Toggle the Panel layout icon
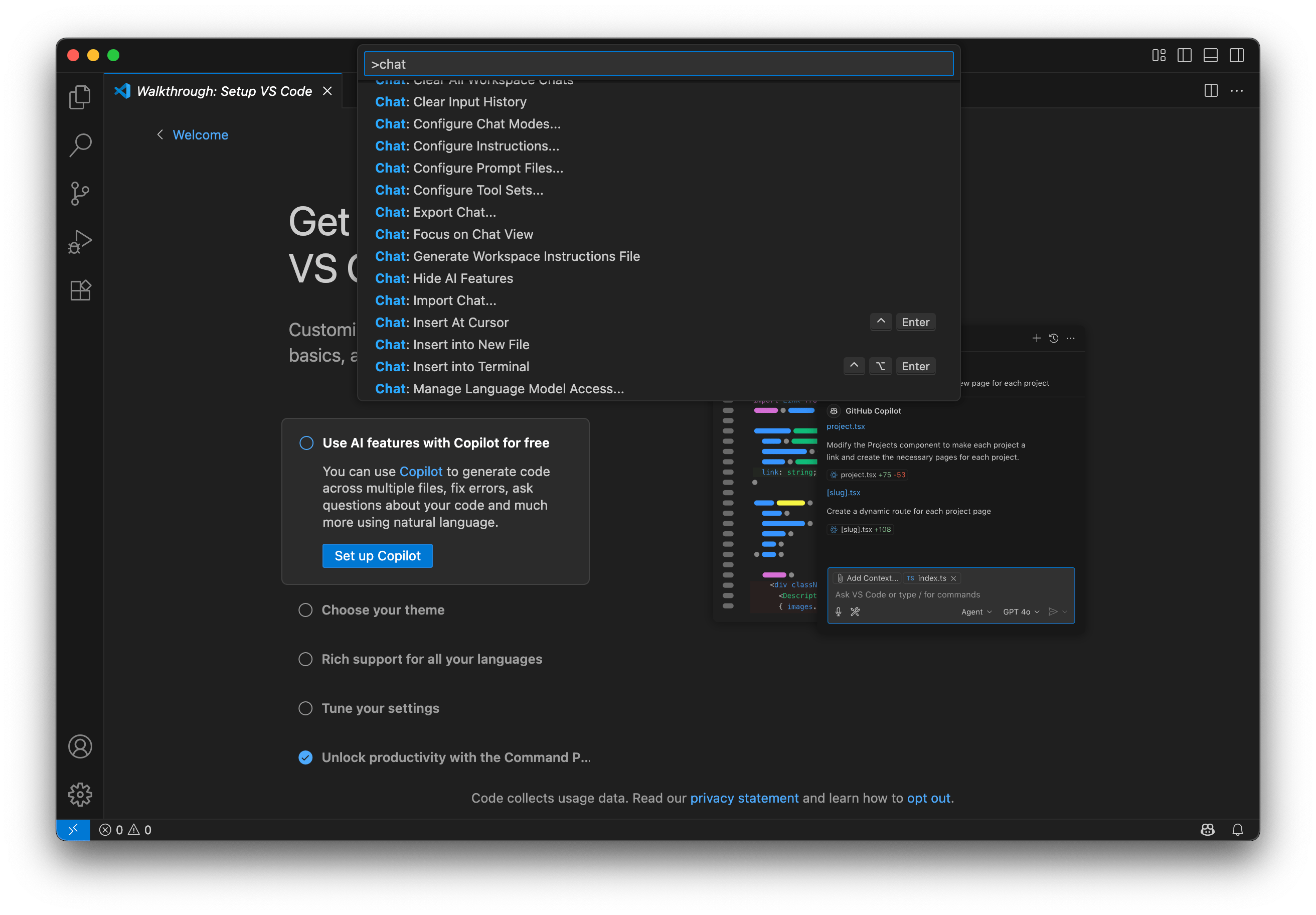 [x=1210, y=55]
